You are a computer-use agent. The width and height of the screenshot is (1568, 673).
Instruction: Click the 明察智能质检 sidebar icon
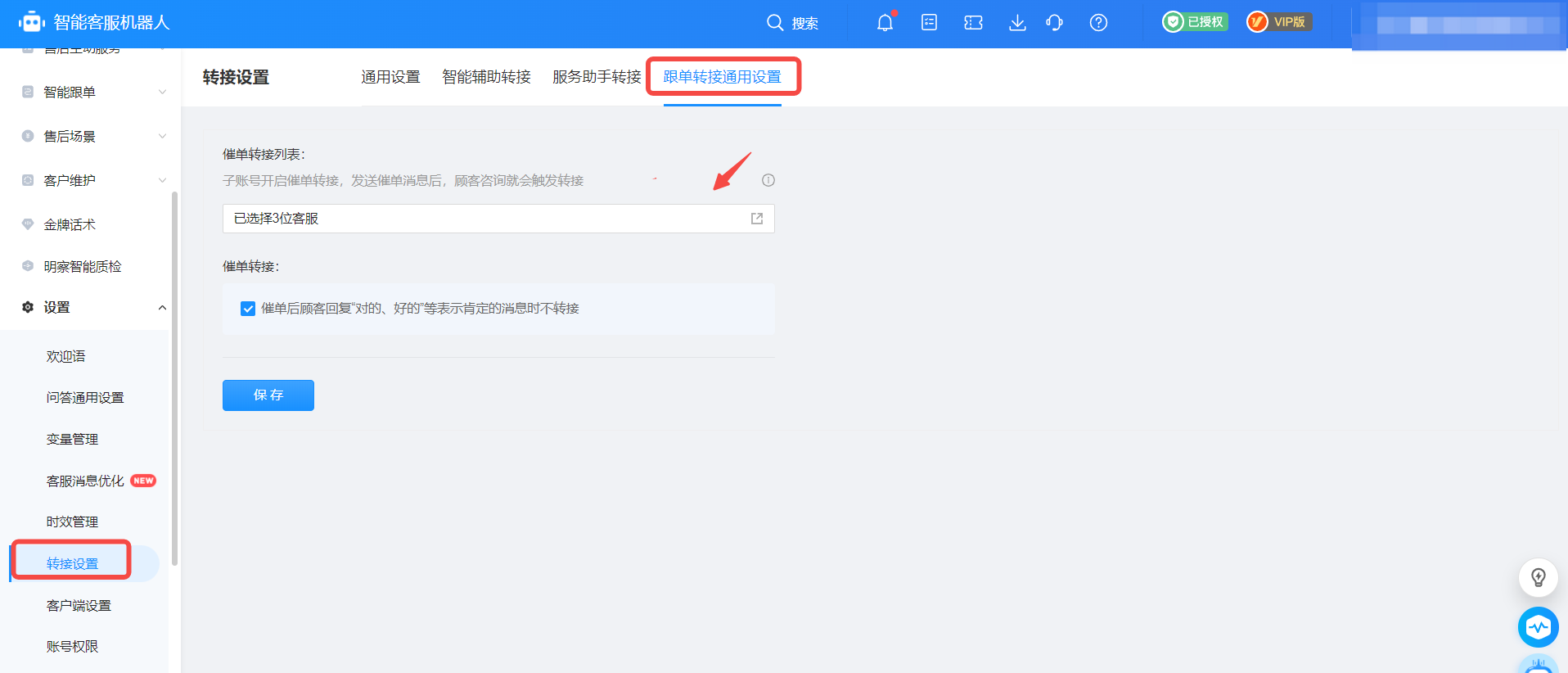28,266
